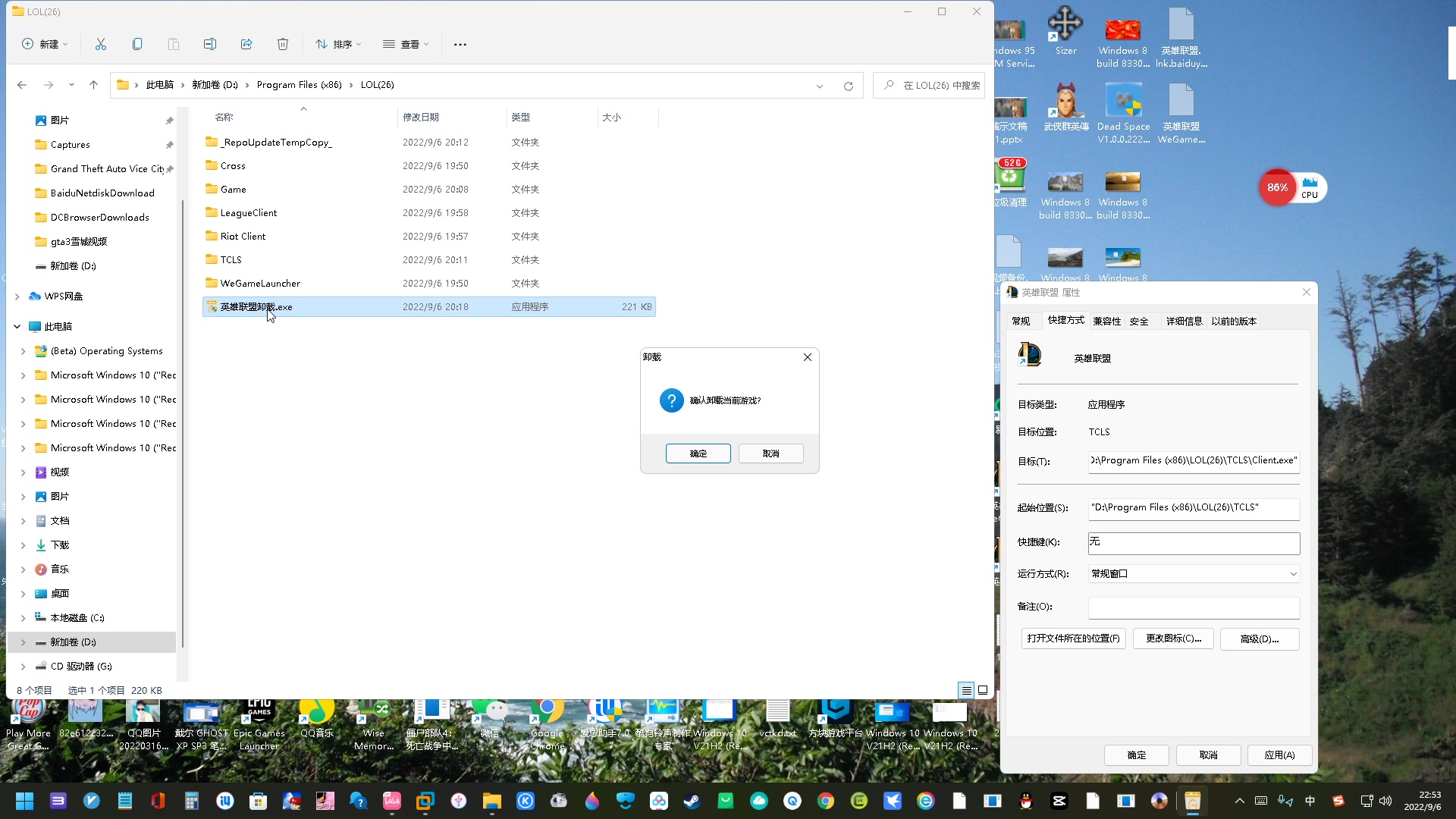Open the three-dots more options menu
The width and height of the screenshot is (1456, 819).
coord(460,44)
